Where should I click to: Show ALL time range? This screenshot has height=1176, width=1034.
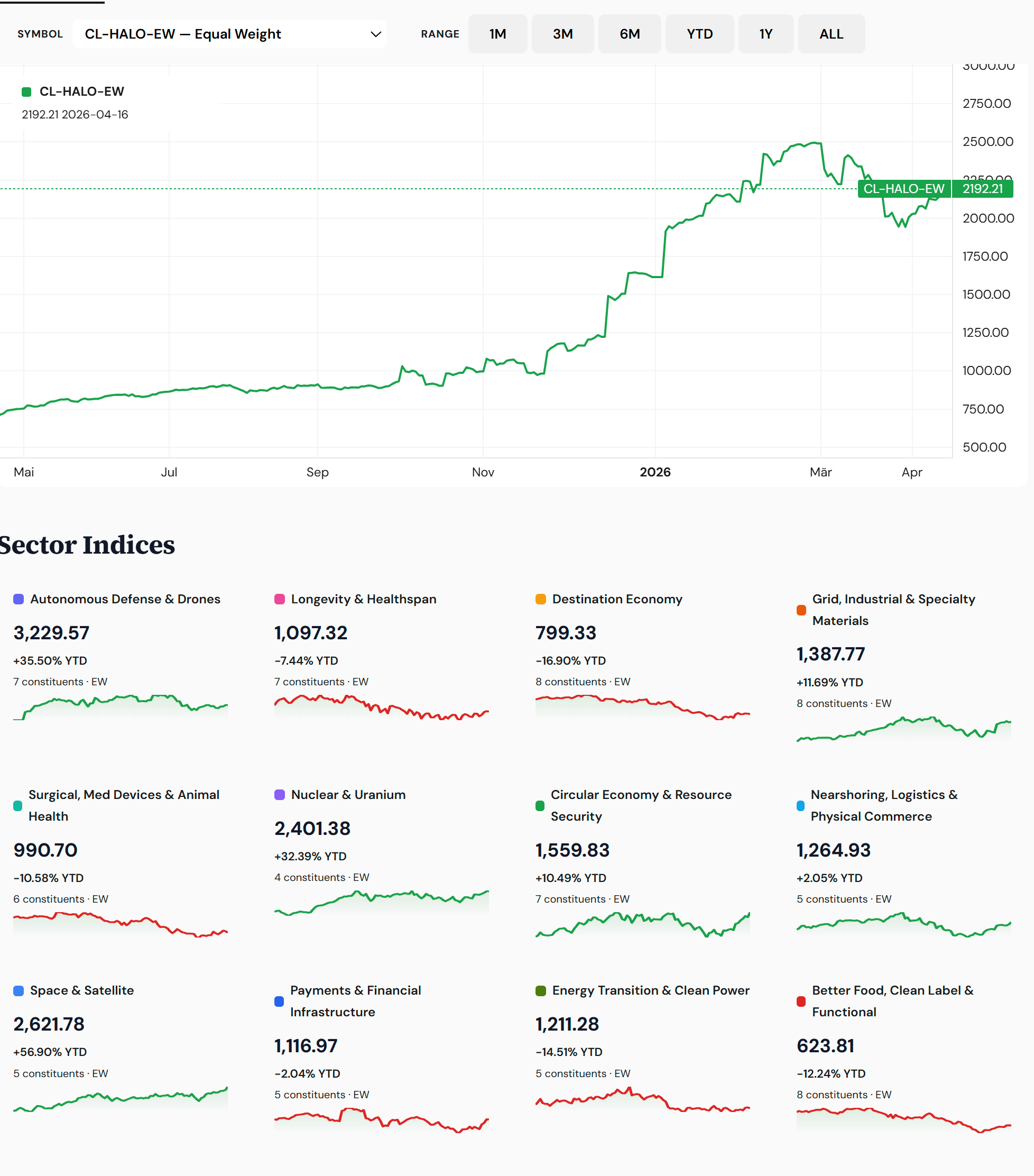coord(831,34)
